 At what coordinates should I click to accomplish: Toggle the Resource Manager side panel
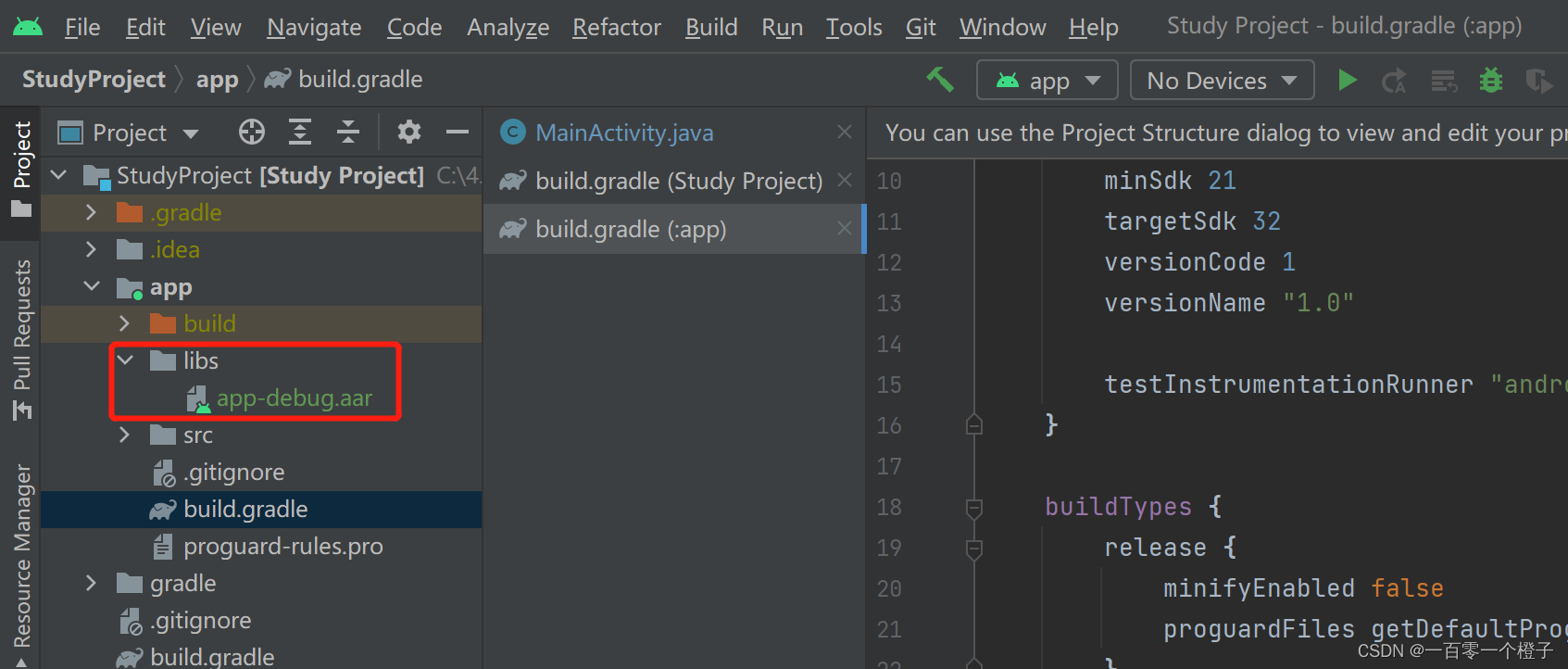point(21,556)
